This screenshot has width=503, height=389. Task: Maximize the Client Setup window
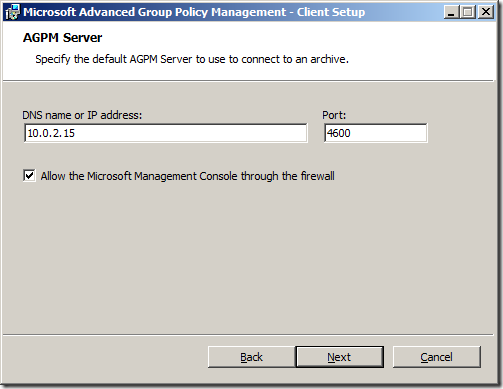tap(468, 12)
